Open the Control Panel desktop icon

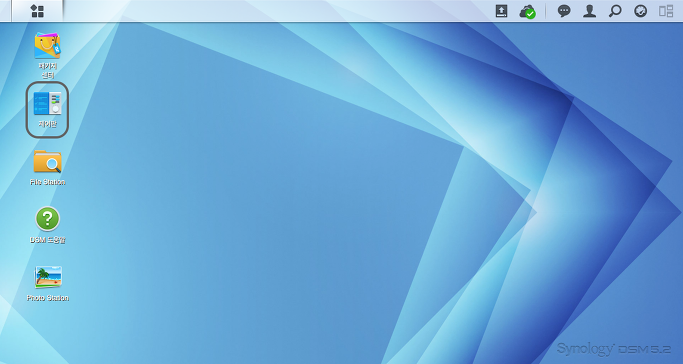tap(47, 104)
